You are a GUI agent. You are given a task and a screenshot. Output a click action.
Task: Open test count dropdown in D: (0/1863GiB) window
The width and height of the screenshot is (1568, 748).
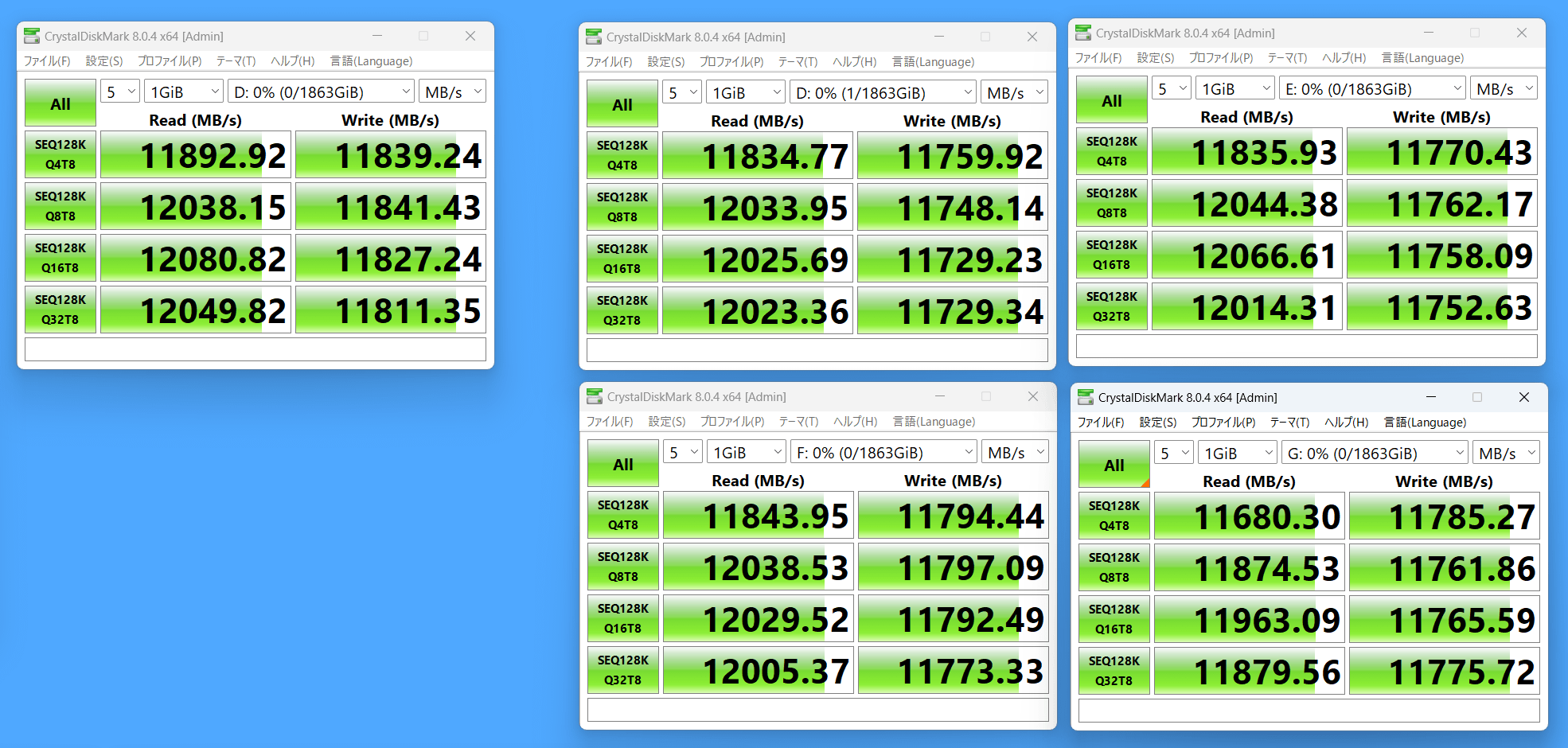[119, 92]
